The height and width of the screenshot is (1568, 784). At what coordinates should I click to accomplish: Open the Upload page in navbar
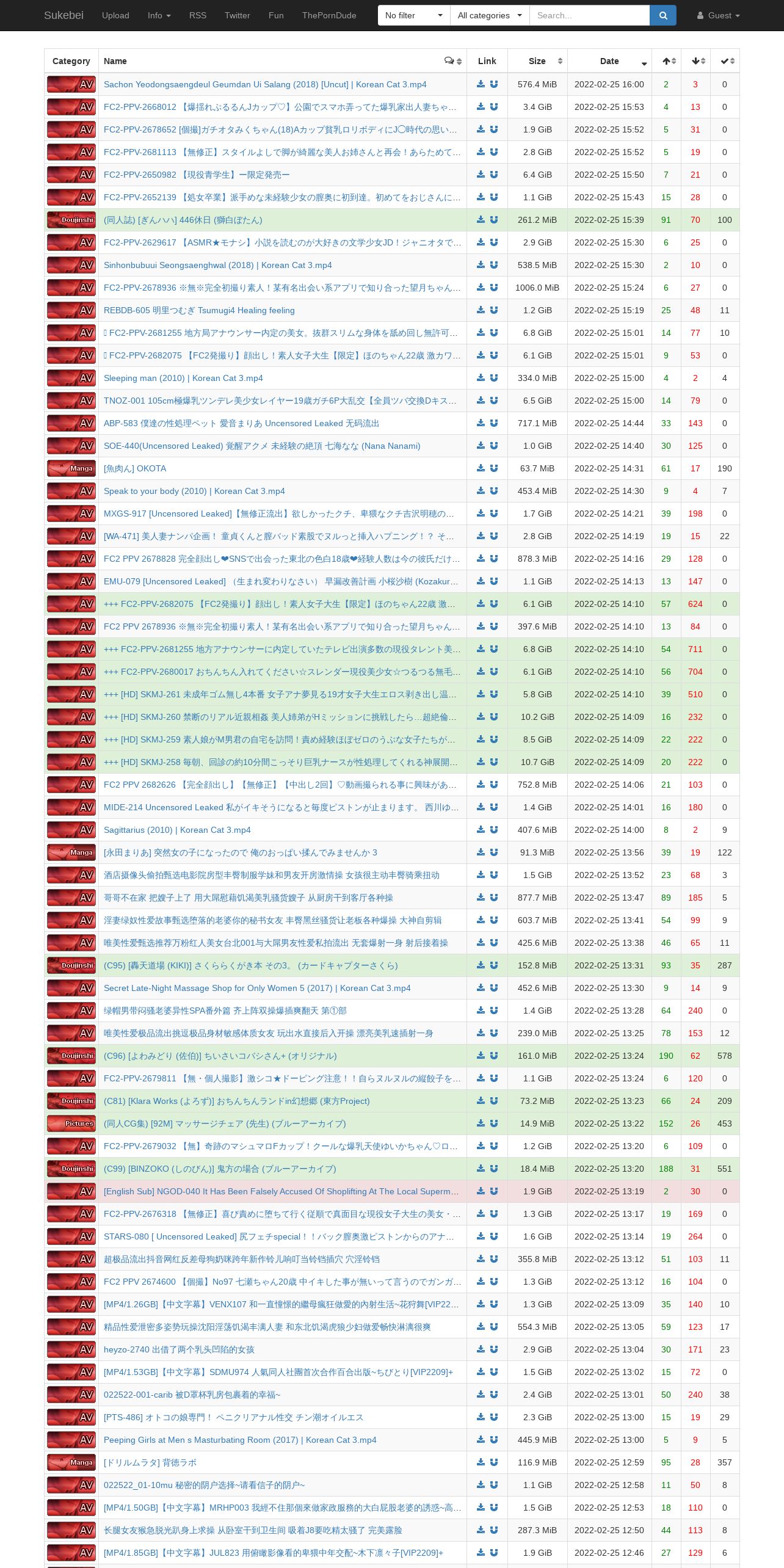tap(115, 15)
